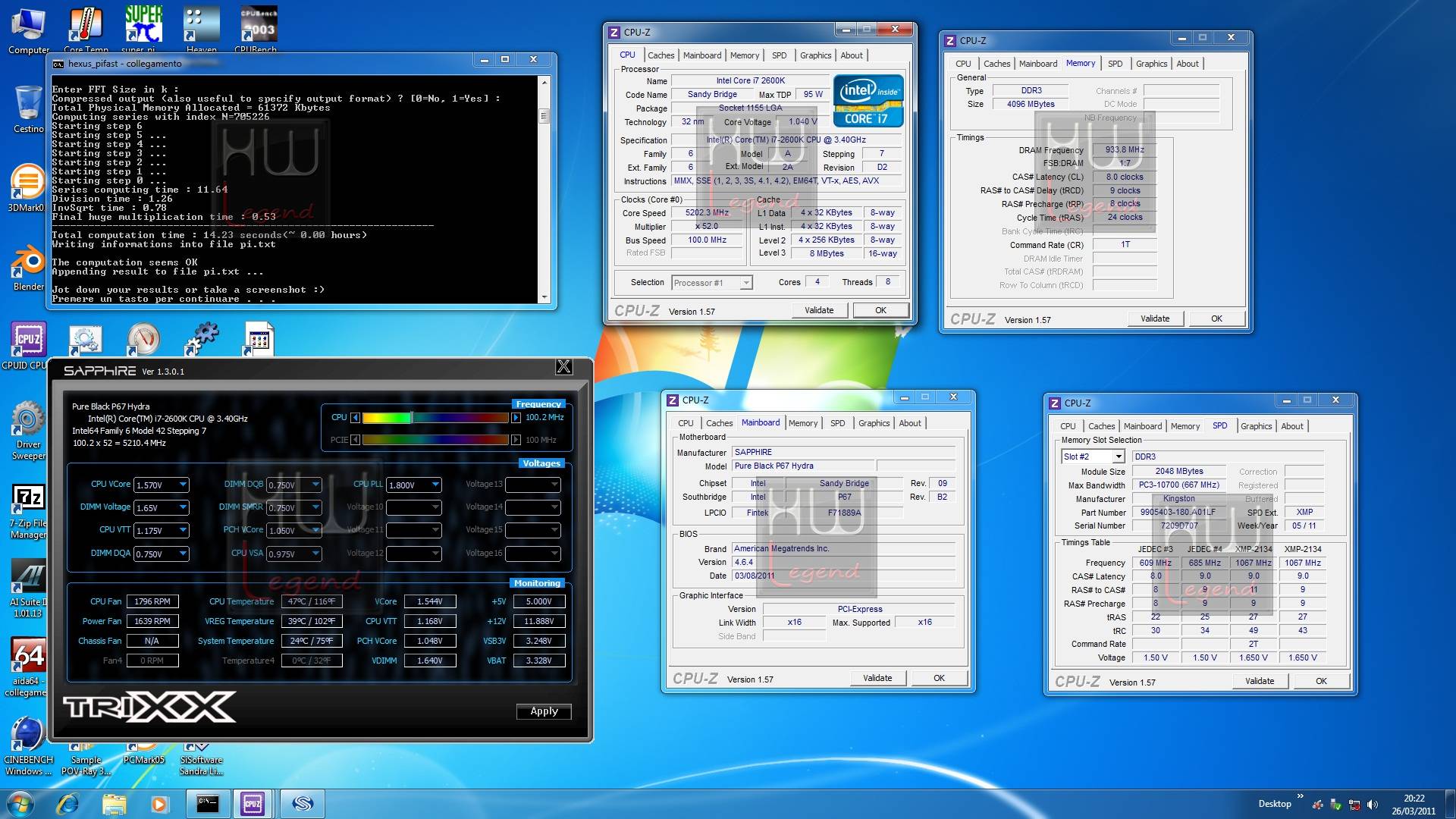Select About tab in Mainboard CPU-Z window
Screen dimensions: 1456x819
(x=910, y=423)
